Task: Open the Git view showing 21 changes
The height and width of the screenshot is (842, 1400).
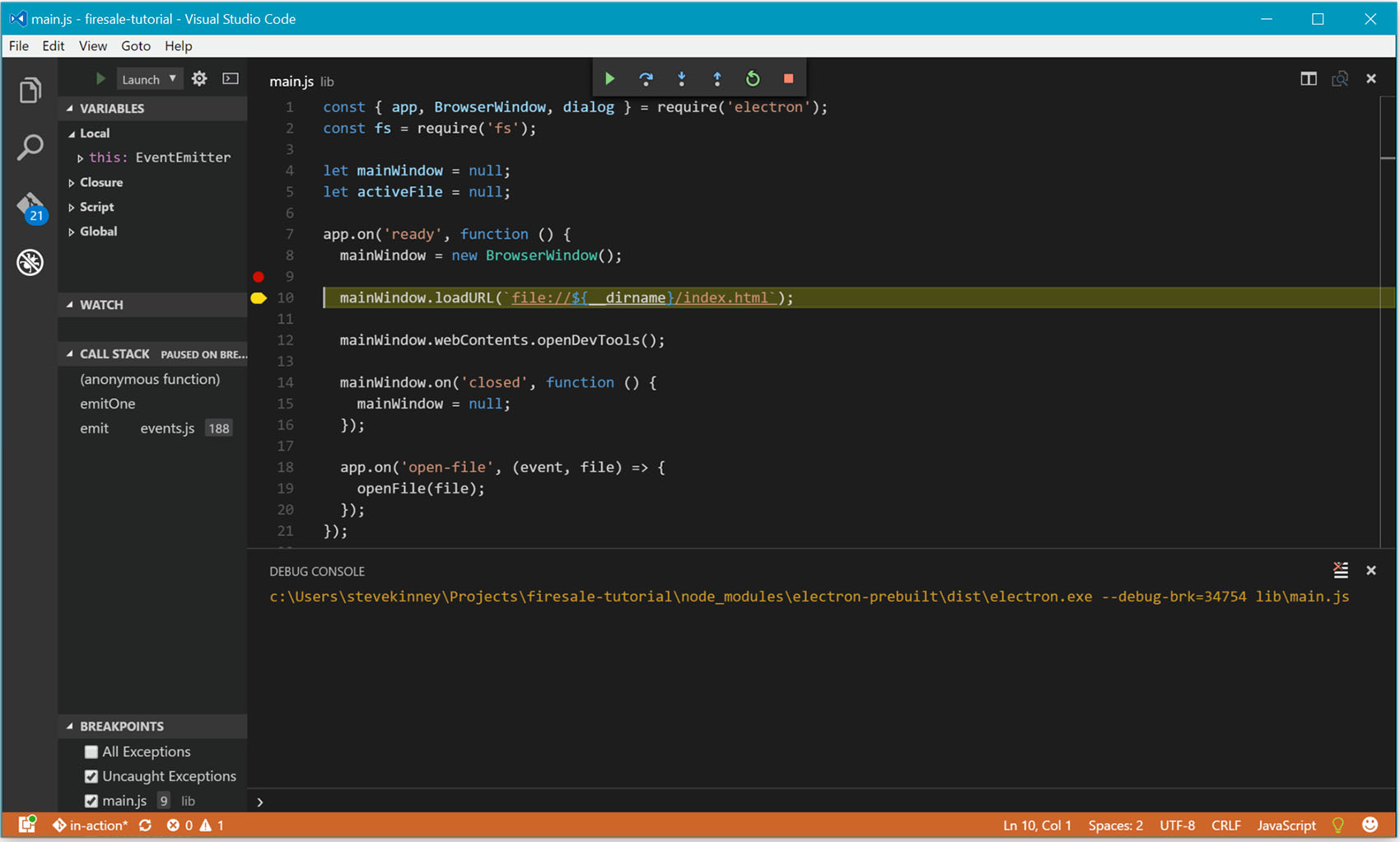Action: [30, 206]
